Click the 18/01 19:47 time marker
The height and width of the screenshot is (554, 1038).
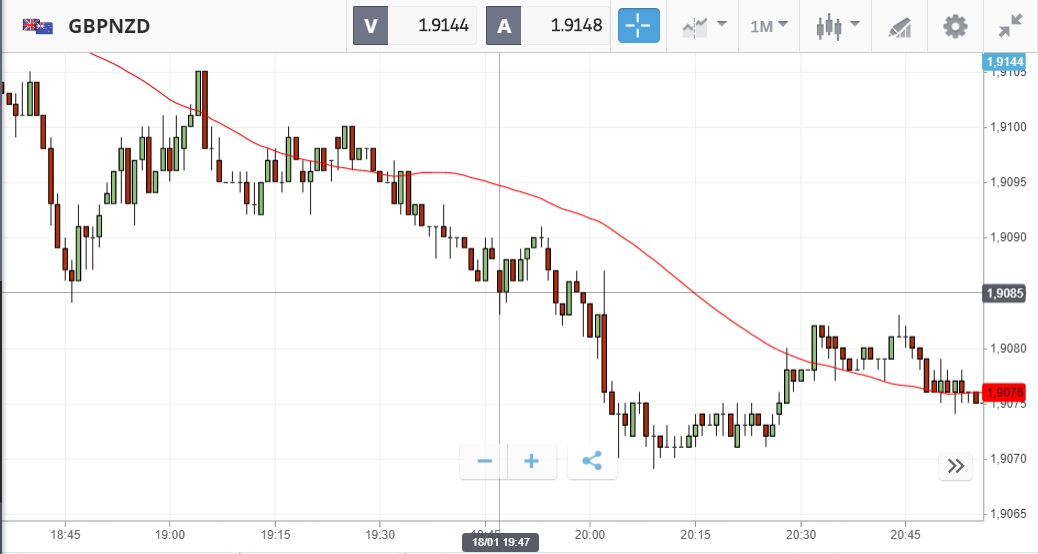tap(500, 542)
